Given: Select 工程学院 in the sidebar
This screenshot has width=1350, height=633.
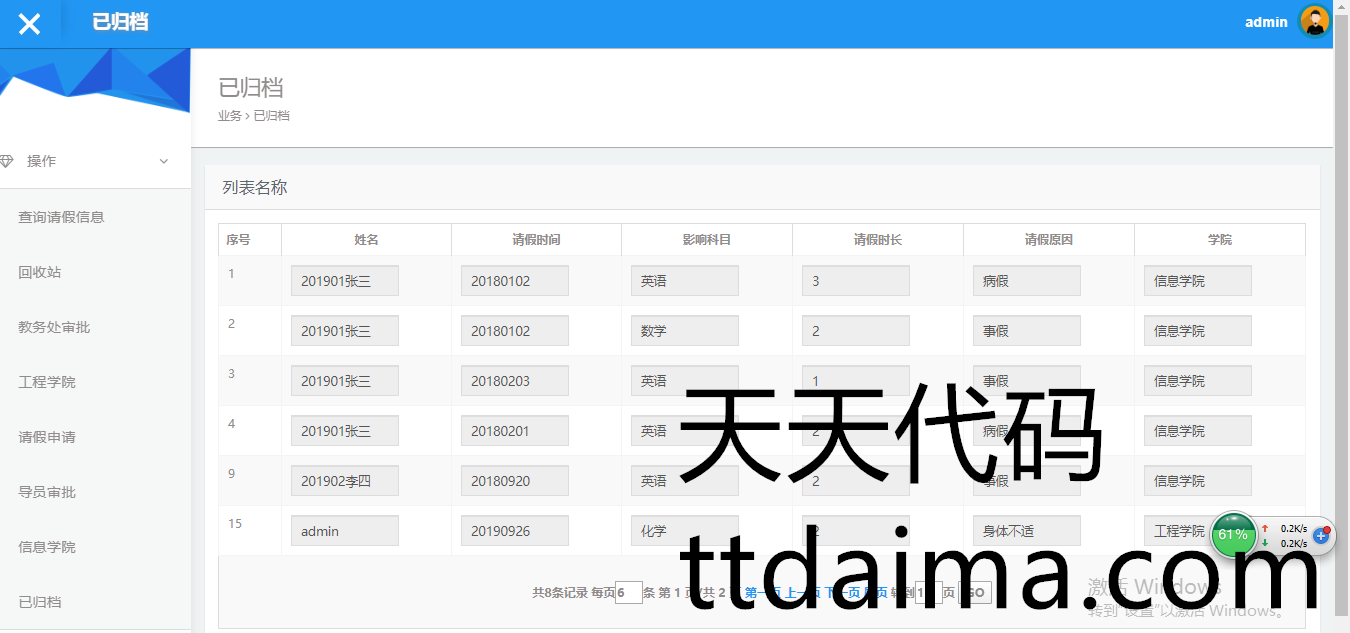Looking at the screenshot, I should point(47,382).
